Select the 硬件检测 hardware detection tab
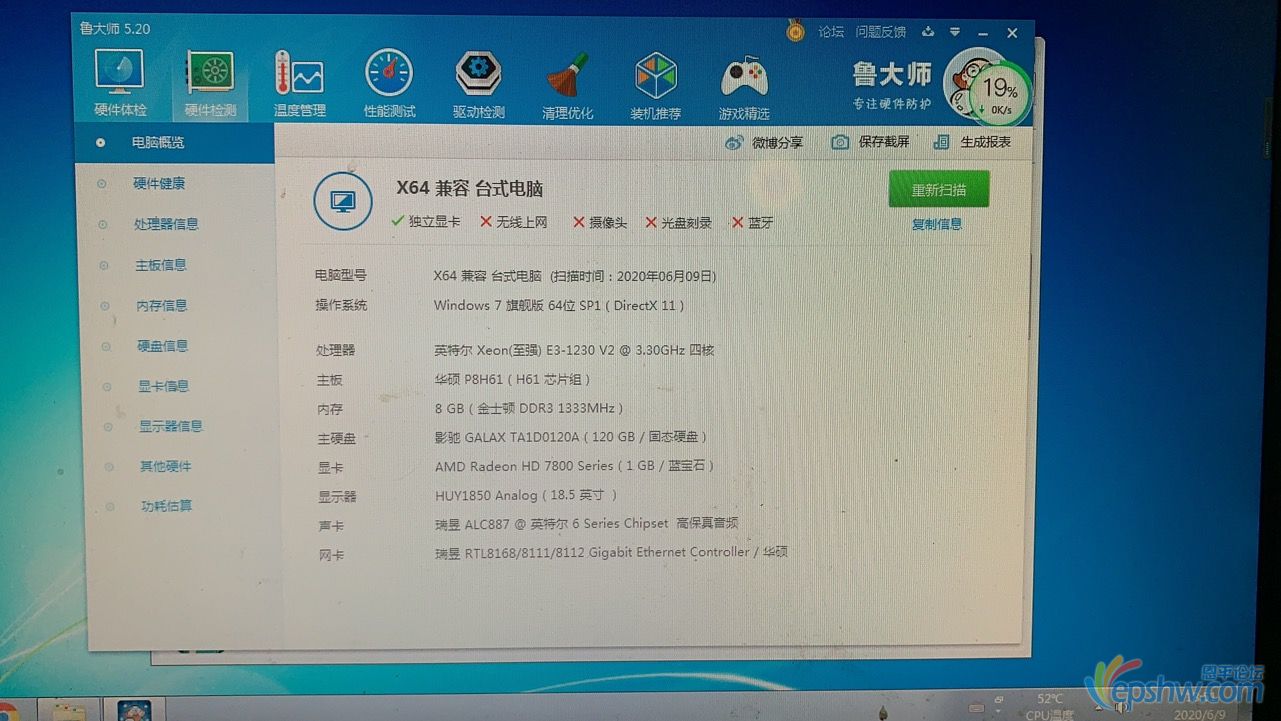1281x721 pixels. pyautogui.click(x=210, y=84)
